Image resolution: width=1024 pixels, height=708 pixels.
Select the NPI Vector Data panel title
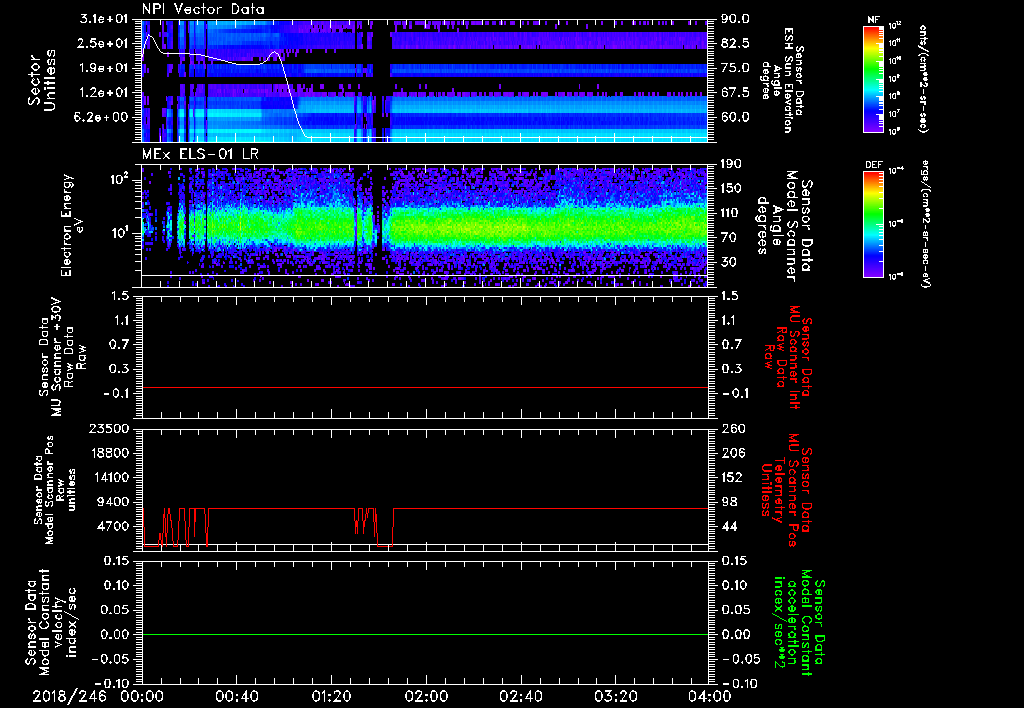tap(204, 9)
